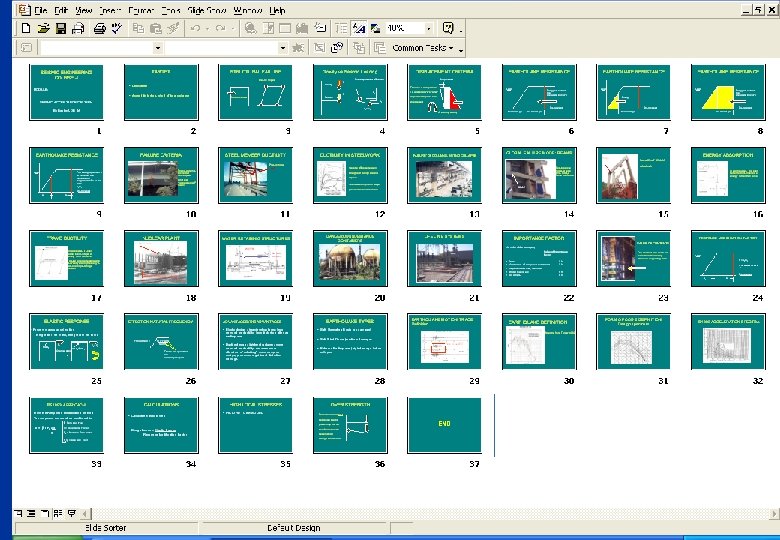Create a new presentation with the New icon
This screenshot has width=780, height=540.
point(26,29)
